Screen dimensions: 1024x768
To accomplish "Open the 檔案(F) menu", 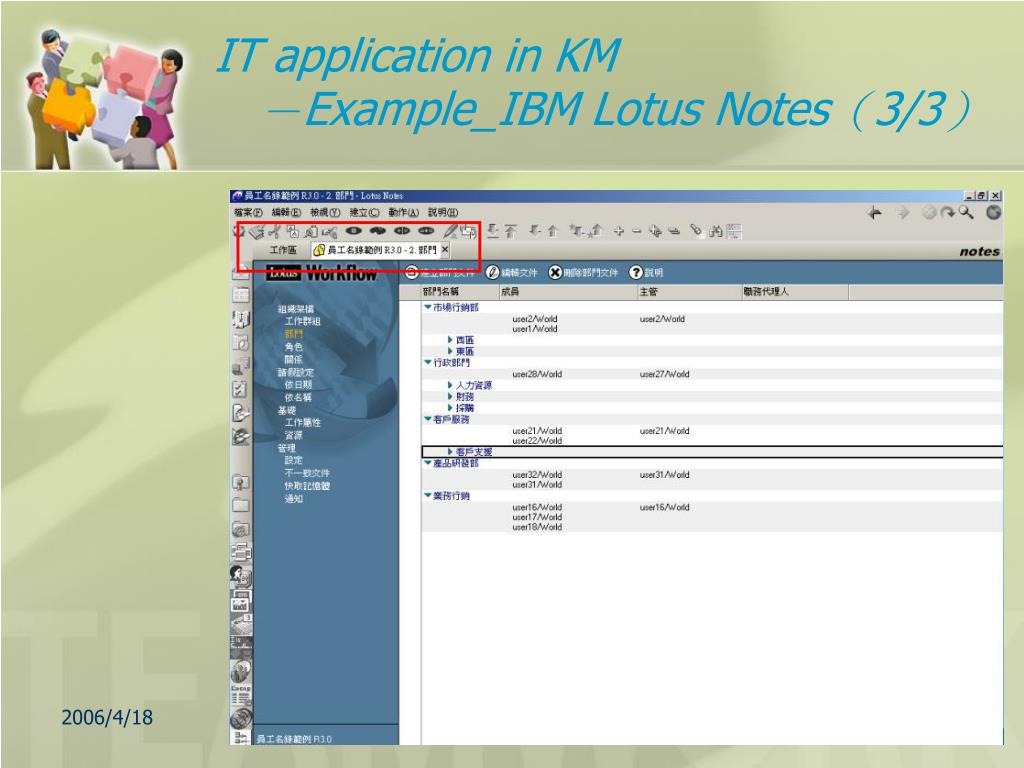I will tap(248, 212).
